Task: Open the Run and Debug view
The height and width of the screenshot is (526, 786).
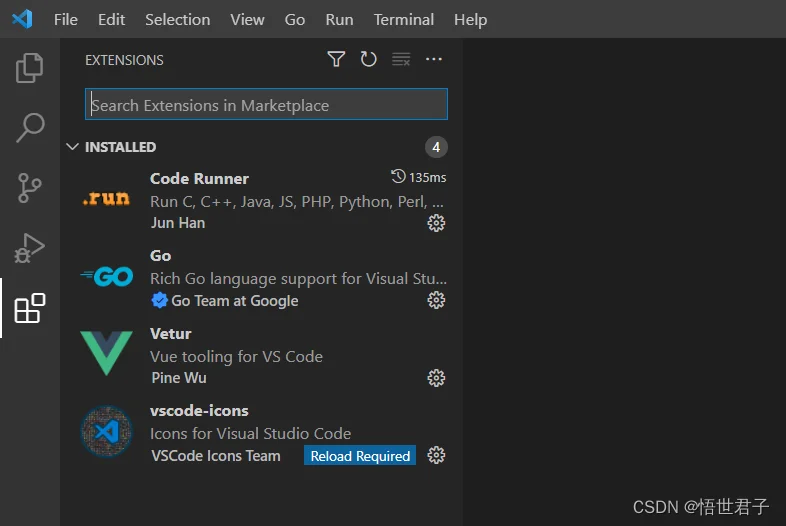Action: (x=30, y=248)
